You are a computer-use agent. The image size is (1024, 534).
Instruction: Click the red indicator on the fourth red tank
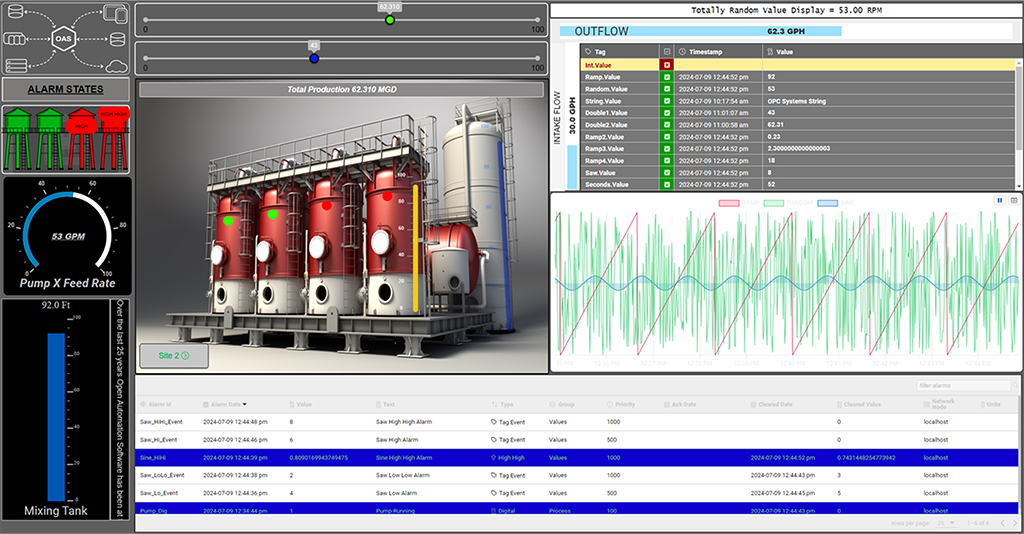pos(387,197)
